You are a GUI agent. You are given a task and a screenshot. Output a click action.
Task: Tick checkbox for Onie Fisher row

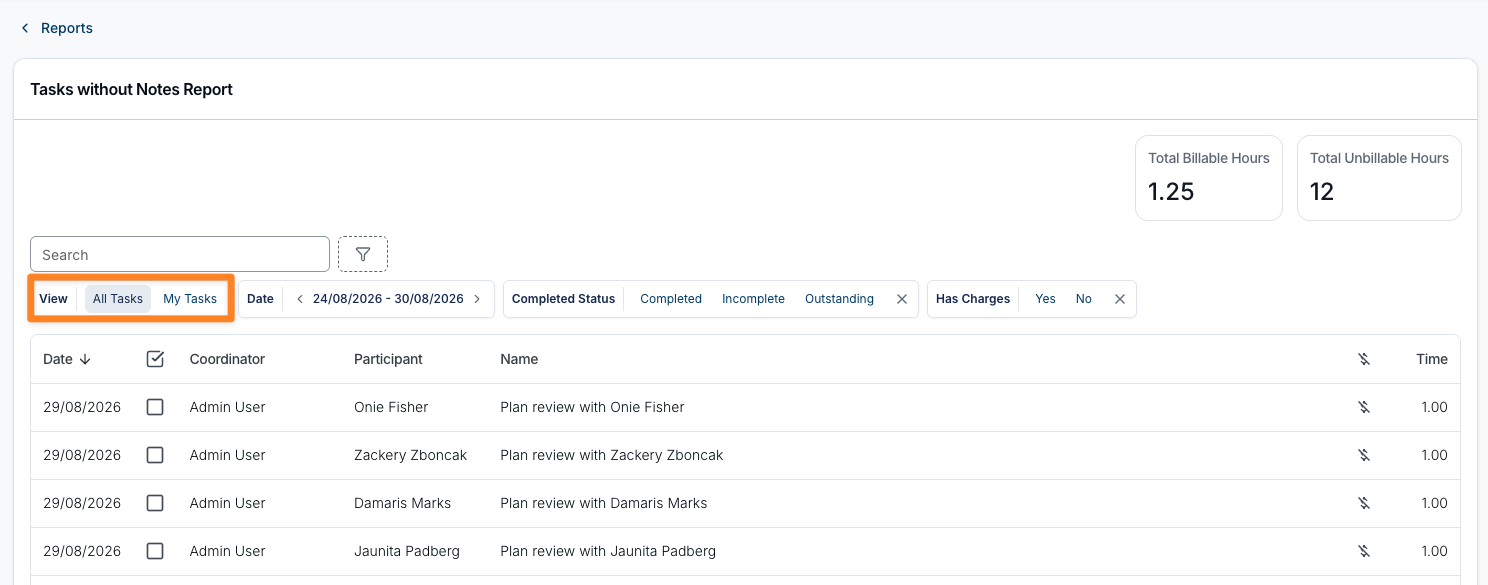155,407
